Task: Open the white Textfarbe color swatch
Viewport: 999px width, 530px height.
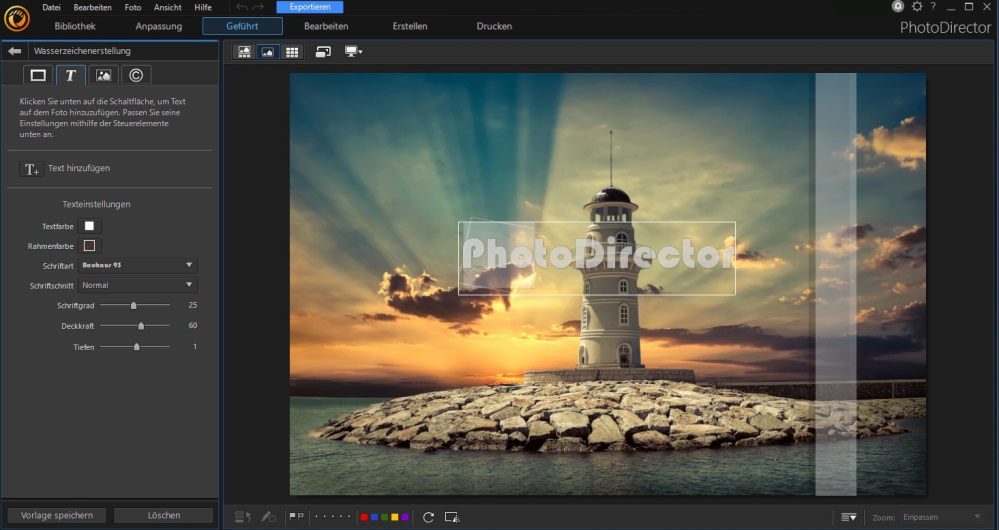Action: coord(89,226)
